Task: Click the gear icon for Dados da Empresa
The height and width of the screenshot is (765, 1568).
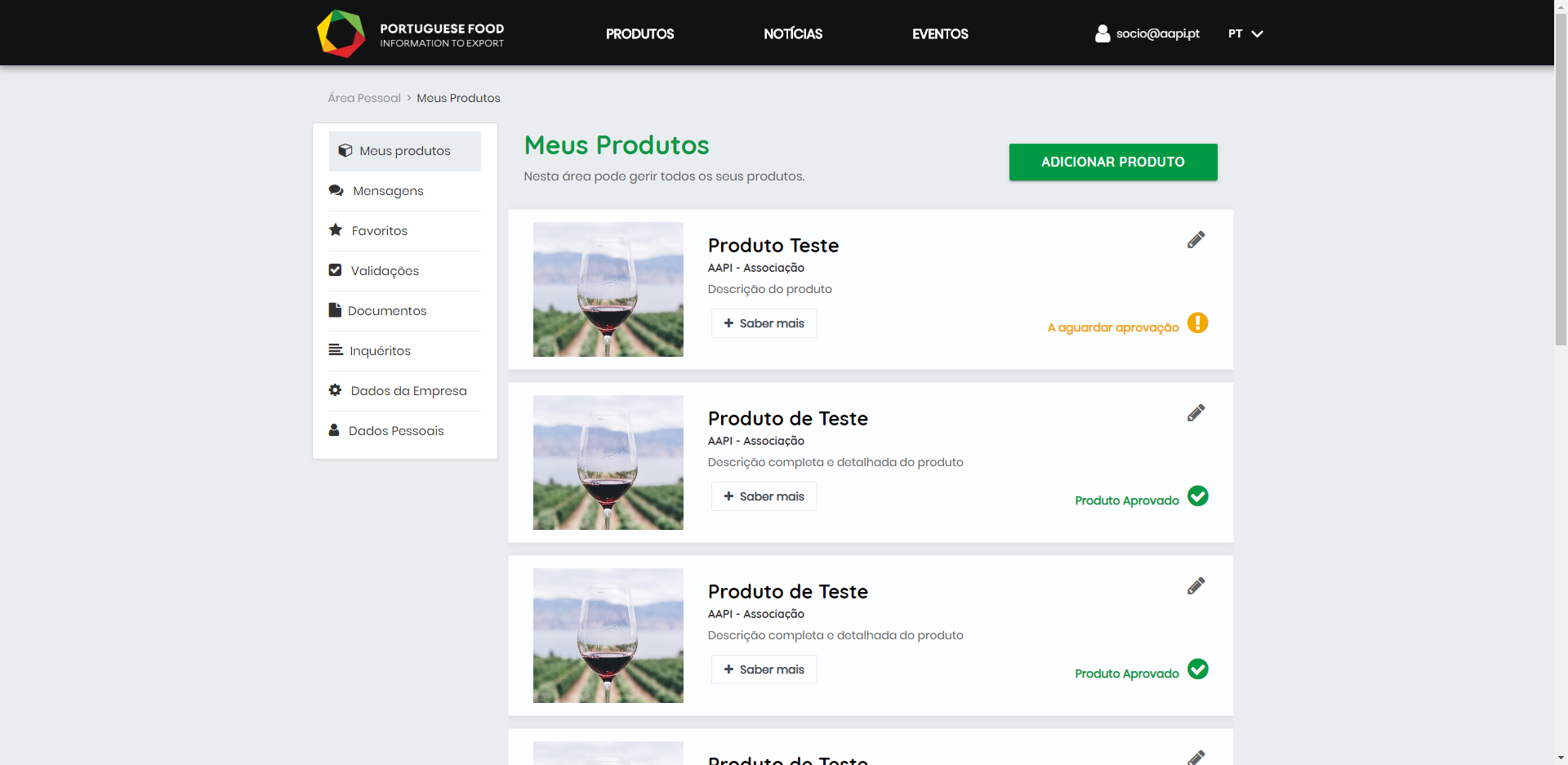Action: 335,390
